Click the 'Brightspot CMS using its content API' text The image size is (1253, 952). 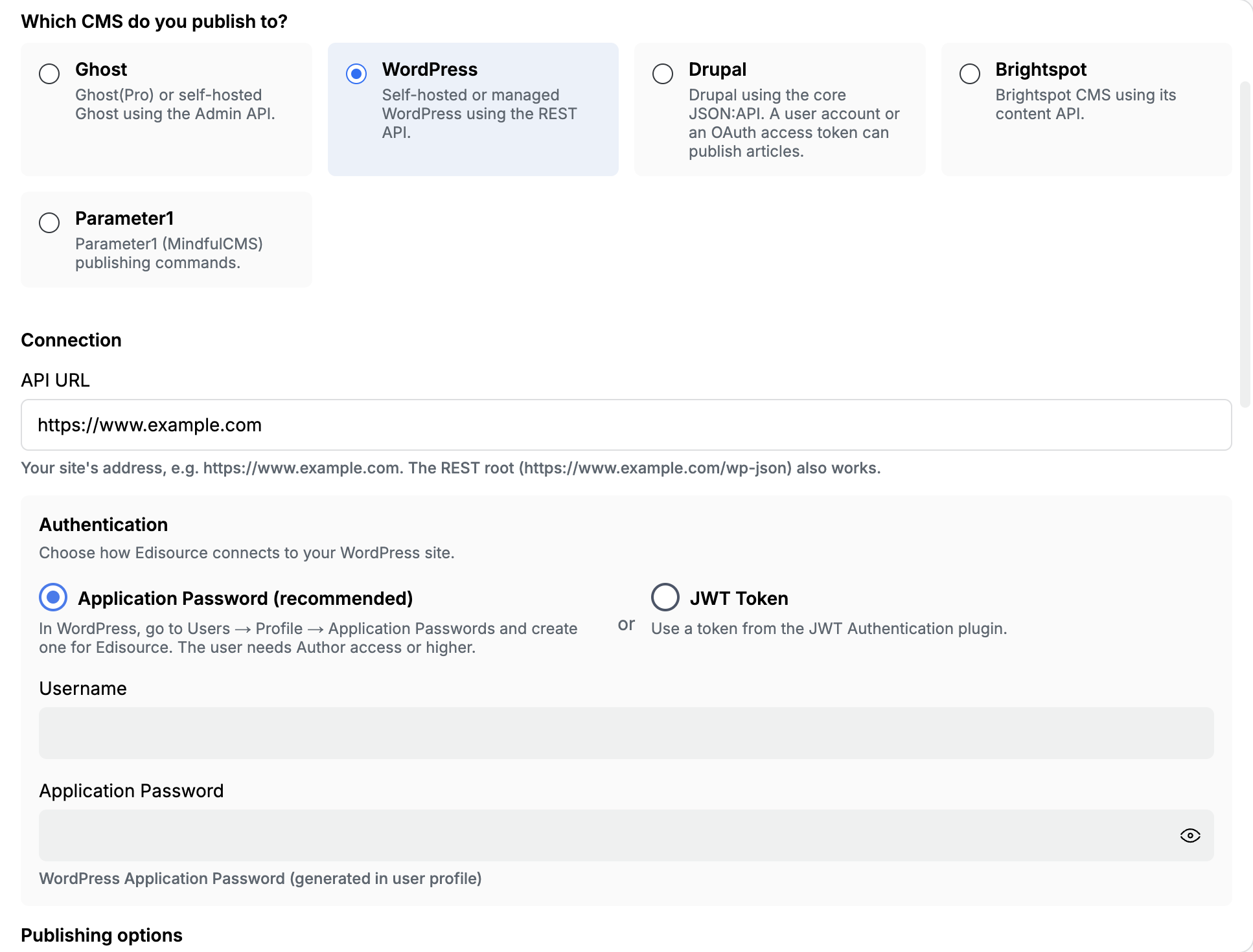pyautogui.click(x=1086, y=104)
